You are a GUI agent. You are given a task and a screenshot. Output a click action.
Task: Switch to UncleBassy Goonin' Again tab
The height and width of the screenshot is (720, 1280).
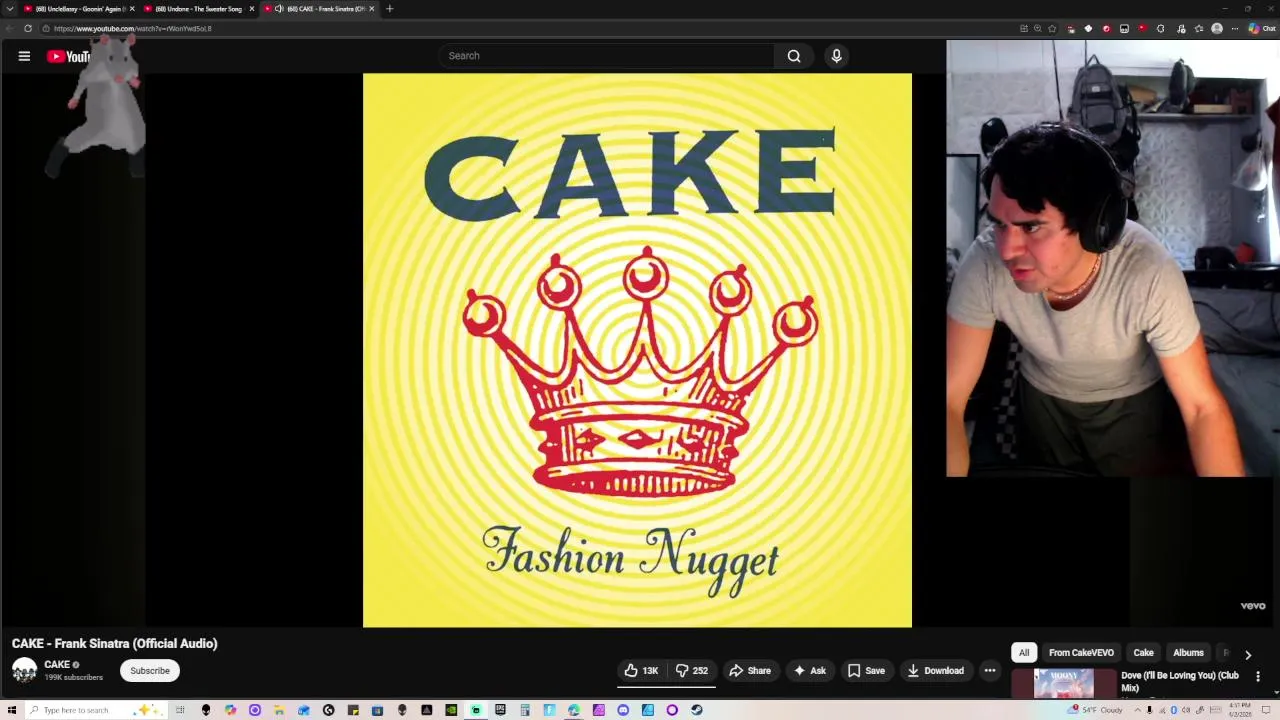(80, 9)
